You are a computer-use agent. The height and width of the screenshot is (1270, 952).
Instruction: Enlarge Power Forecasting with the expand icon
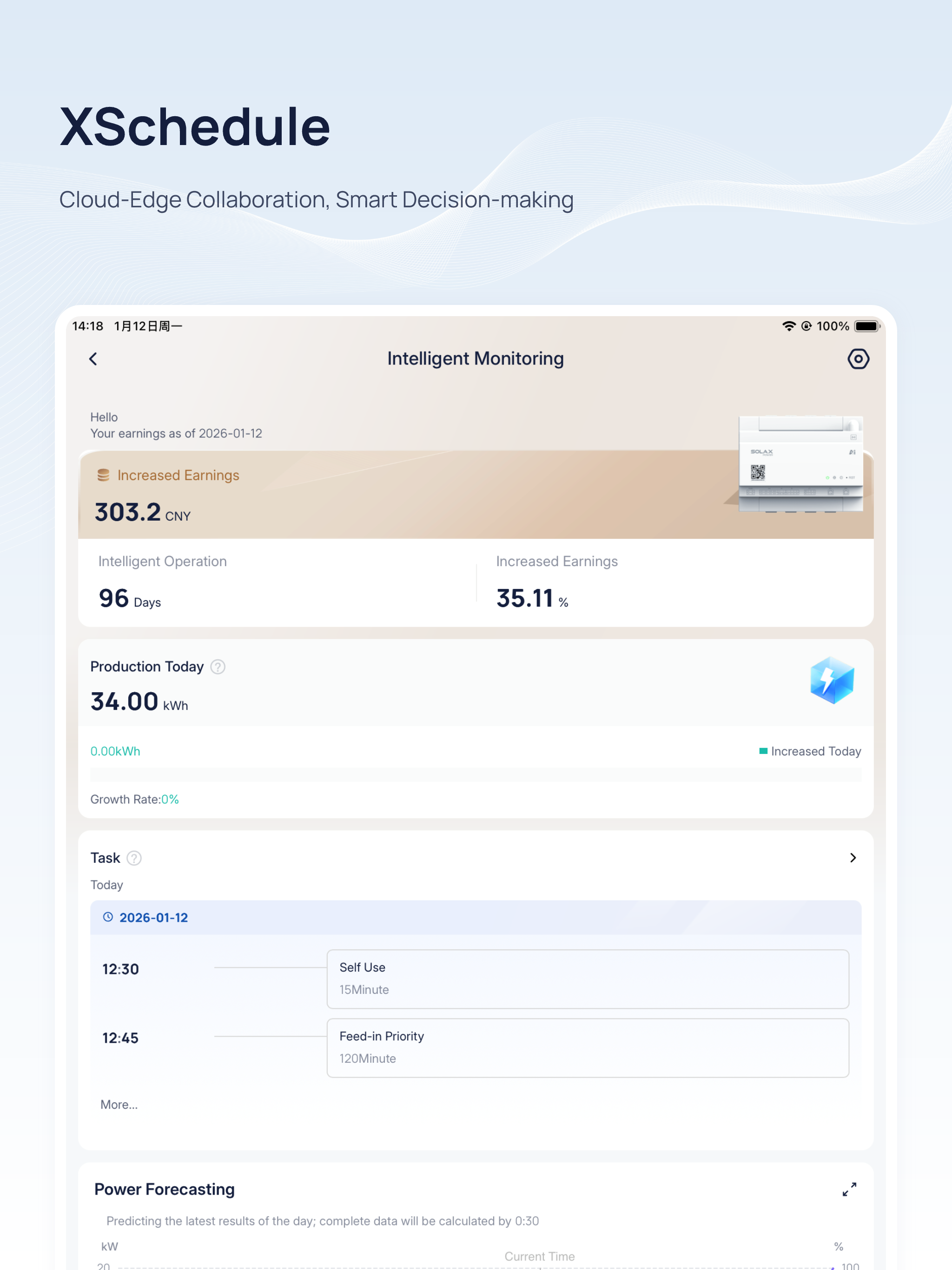pos(850,1189)
